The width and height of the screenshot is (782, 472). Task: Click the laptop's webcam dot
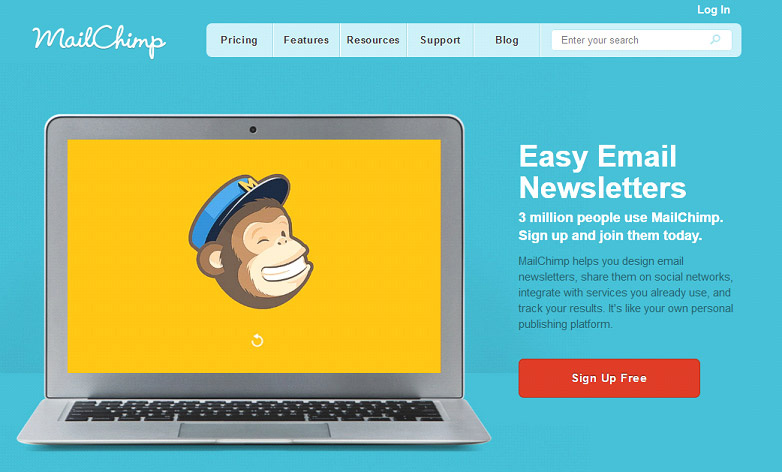point(253,130)
